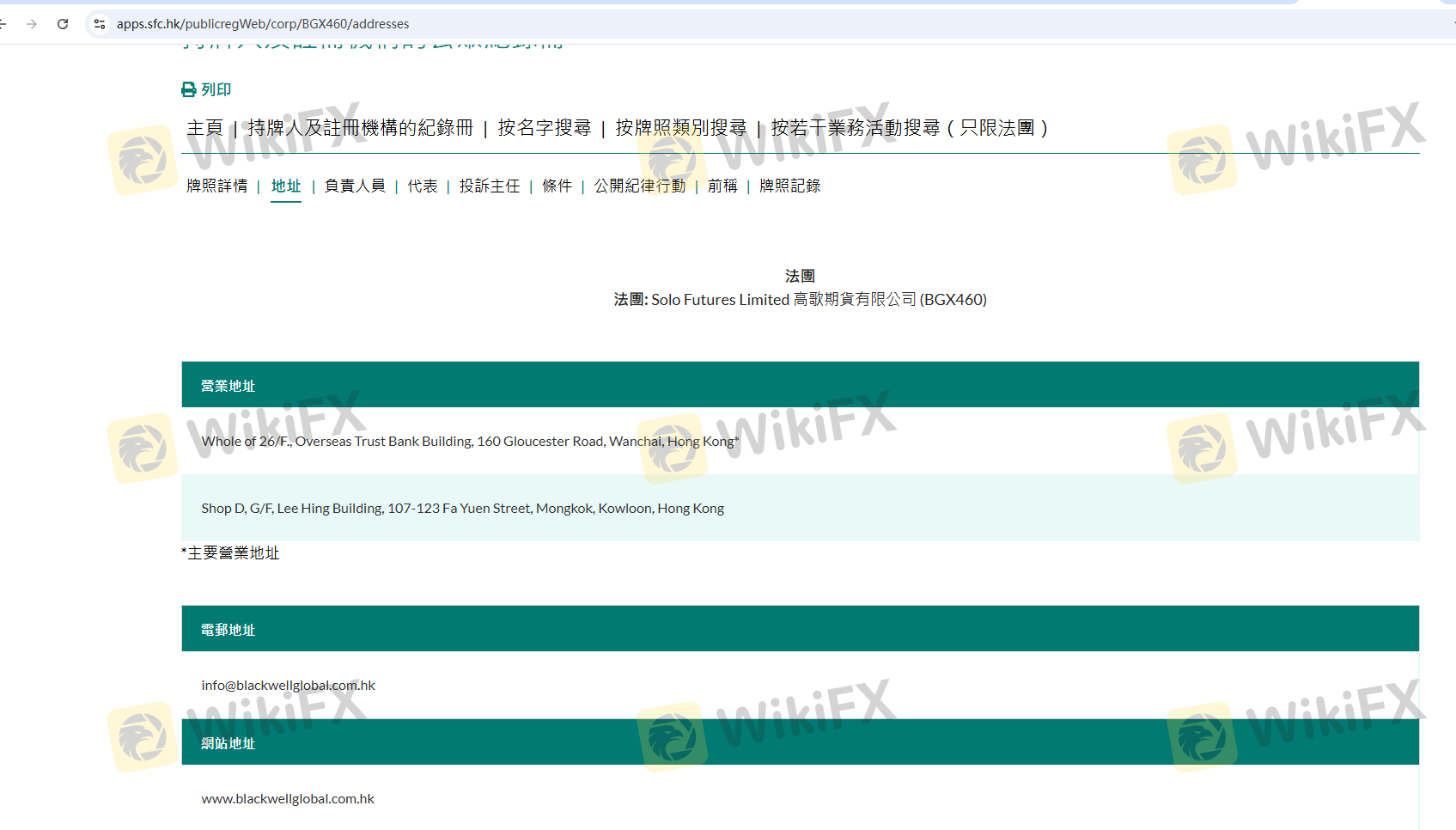
Task: Select the active 地址 tab
Action: coord(286,186)
